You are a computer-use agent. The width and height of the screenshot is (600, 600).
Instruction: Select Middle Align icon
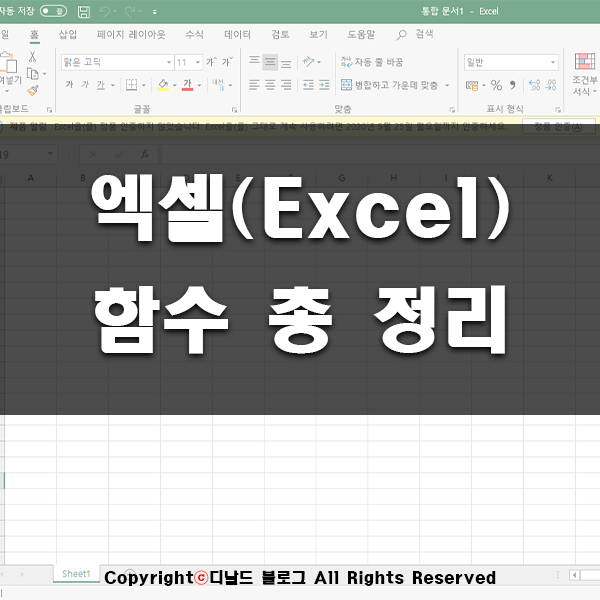coord(270,62)
